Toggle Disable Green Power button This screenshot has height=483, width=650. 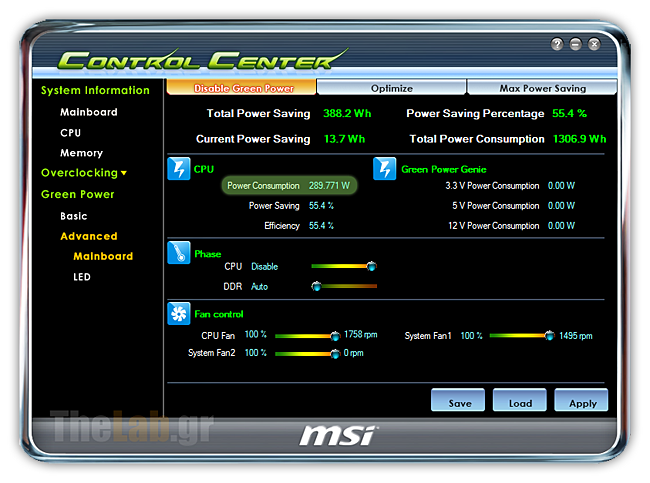coord(241,88)
